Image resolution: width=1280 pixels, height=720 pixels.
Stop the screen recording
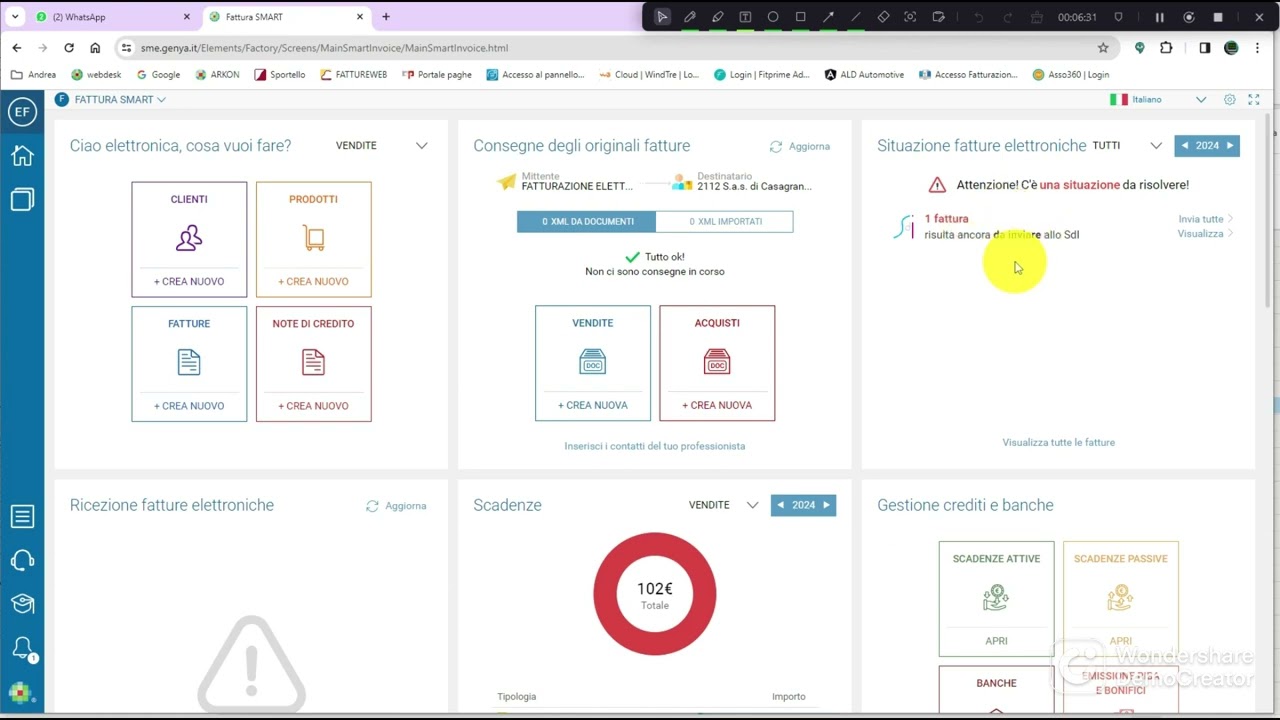point(1218,17)
